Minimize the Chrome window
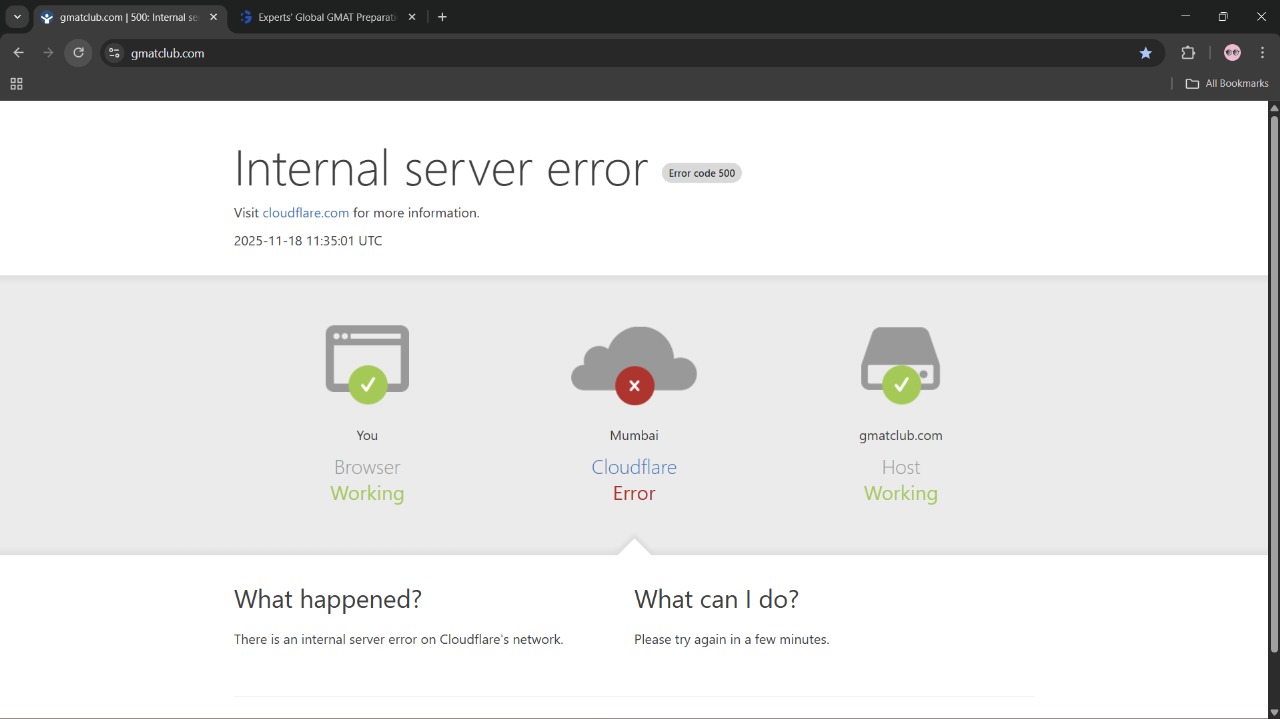1280x719 pixels. [1185, 16]
